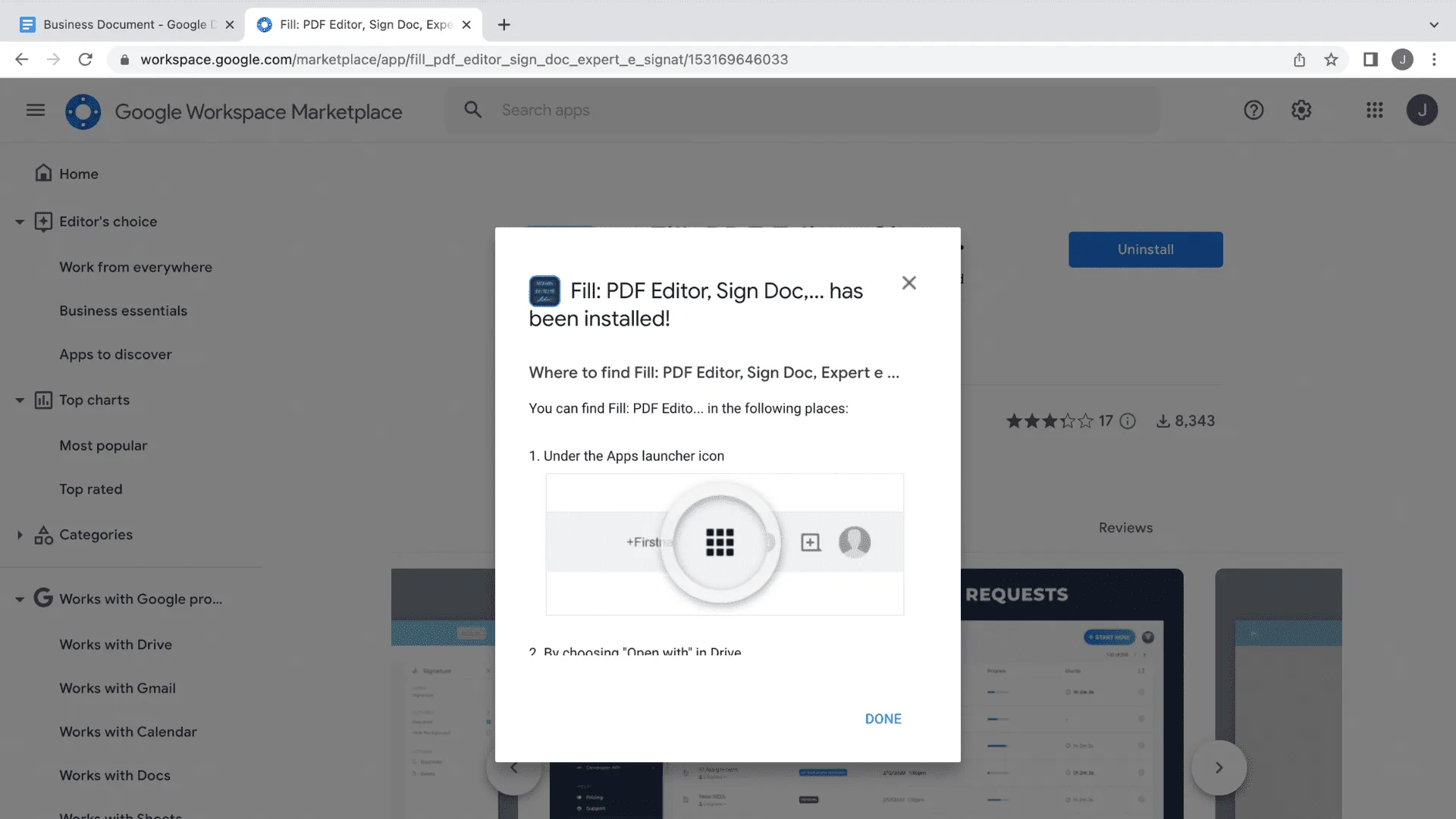Open the Works with Drive filter
The height and width of the screenshot is (819, 1456).
point(115,644)
